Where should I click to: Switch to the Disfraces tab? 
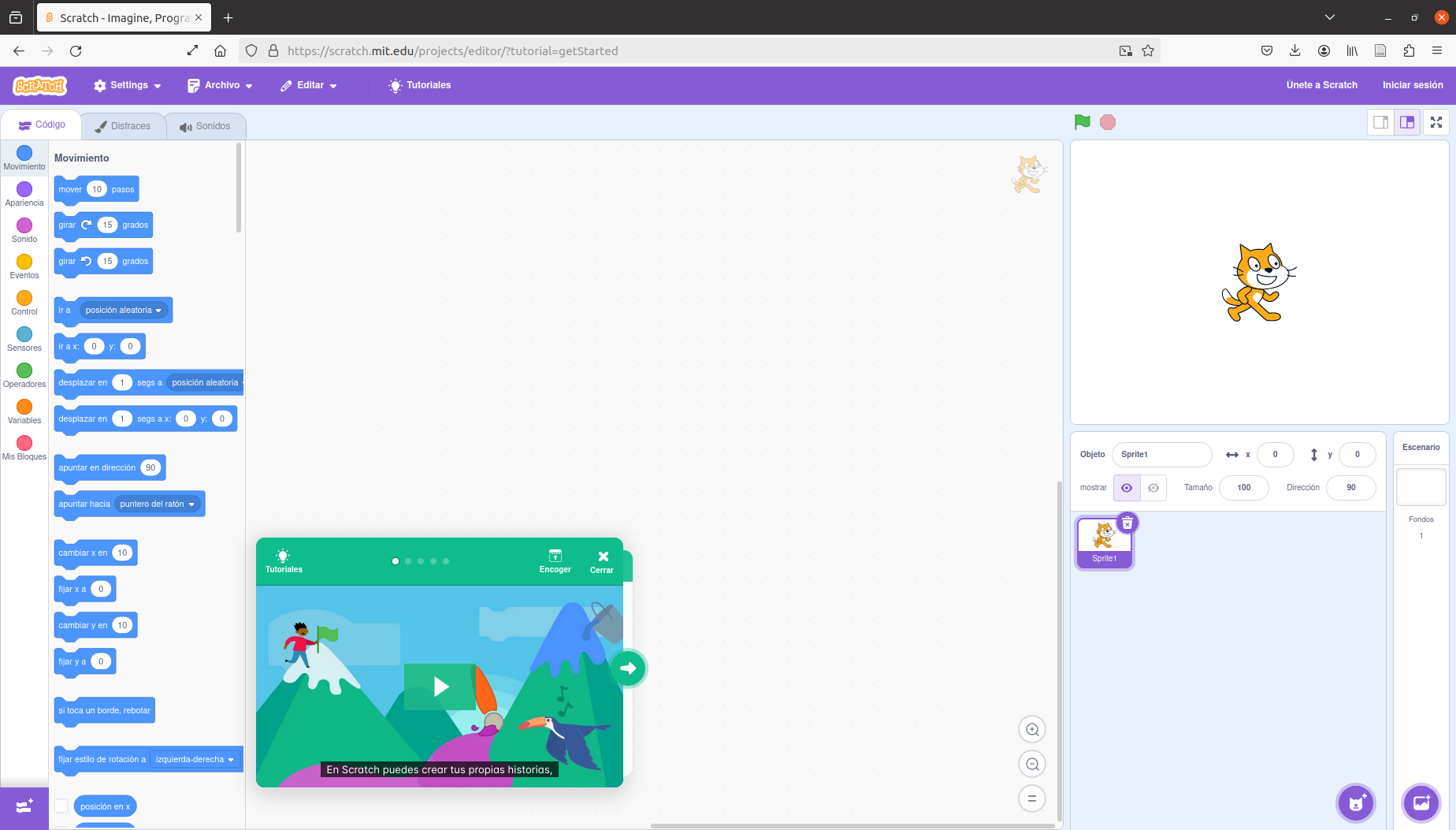[x=123, y=125]
